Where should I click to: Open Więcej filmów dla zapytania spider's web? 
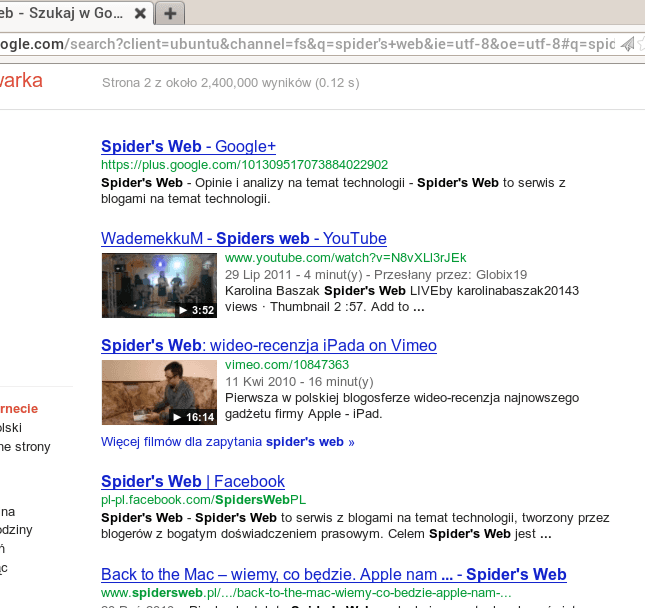[227, 442]
